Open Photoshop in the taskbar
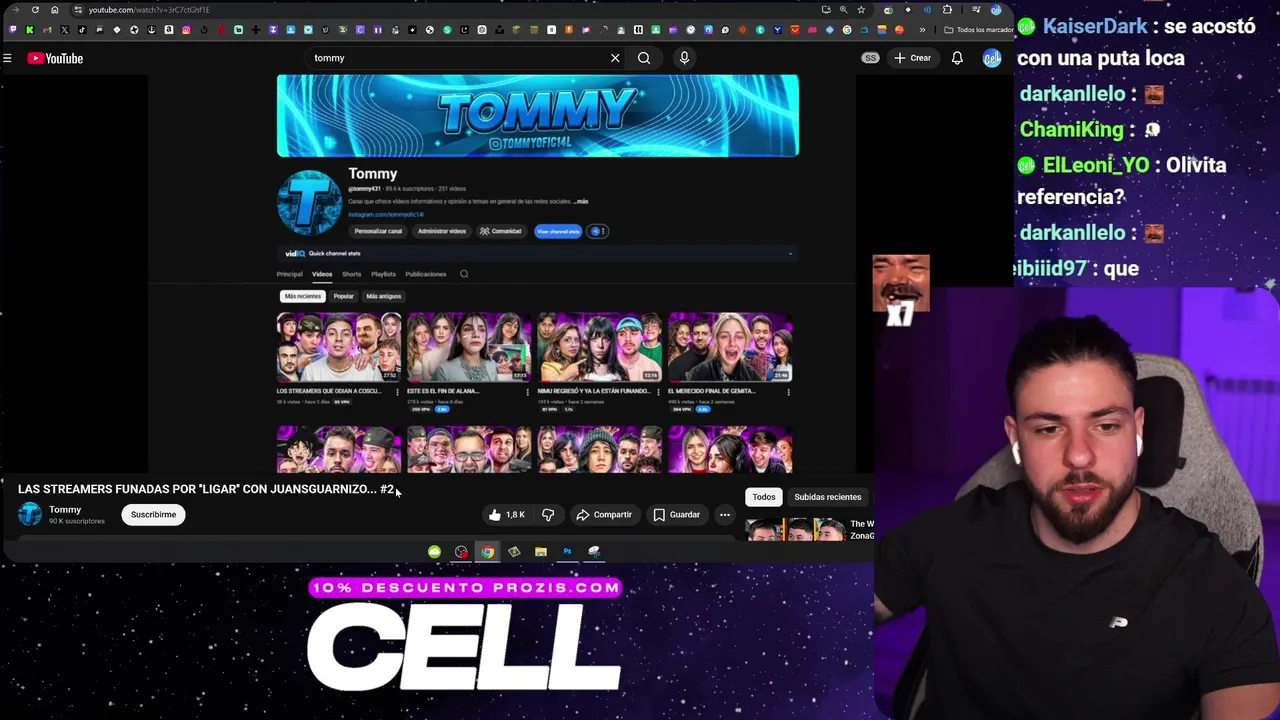The image size is (1280, 720). click(567, 552)
